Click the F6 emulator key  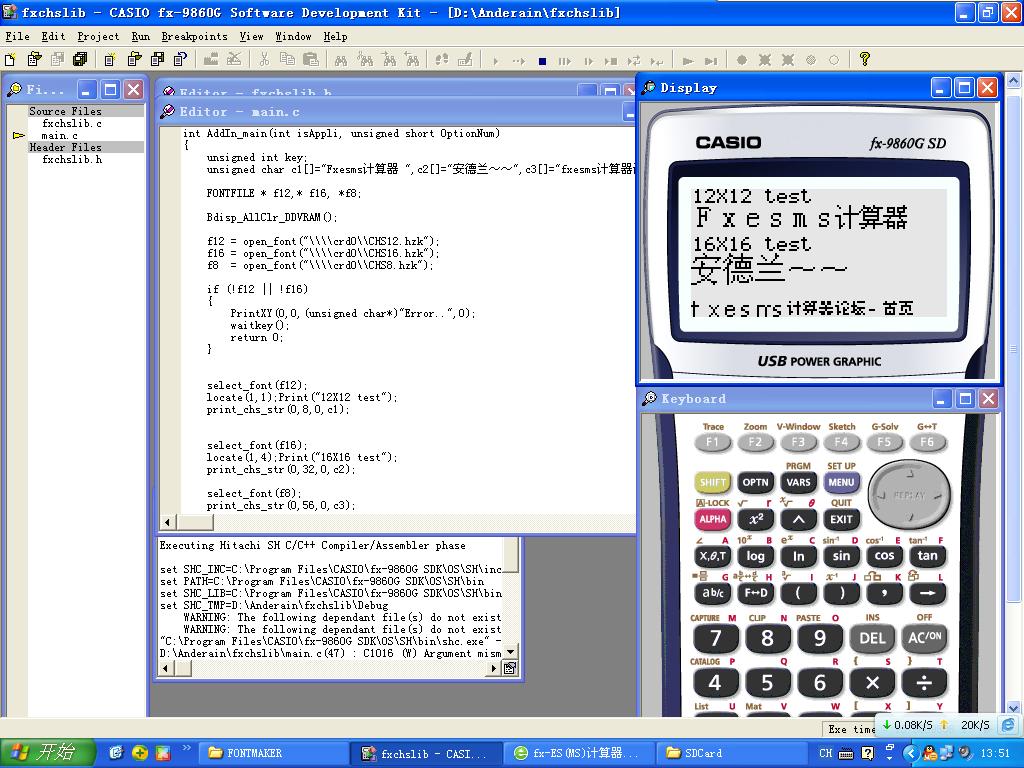pos(927,443)
